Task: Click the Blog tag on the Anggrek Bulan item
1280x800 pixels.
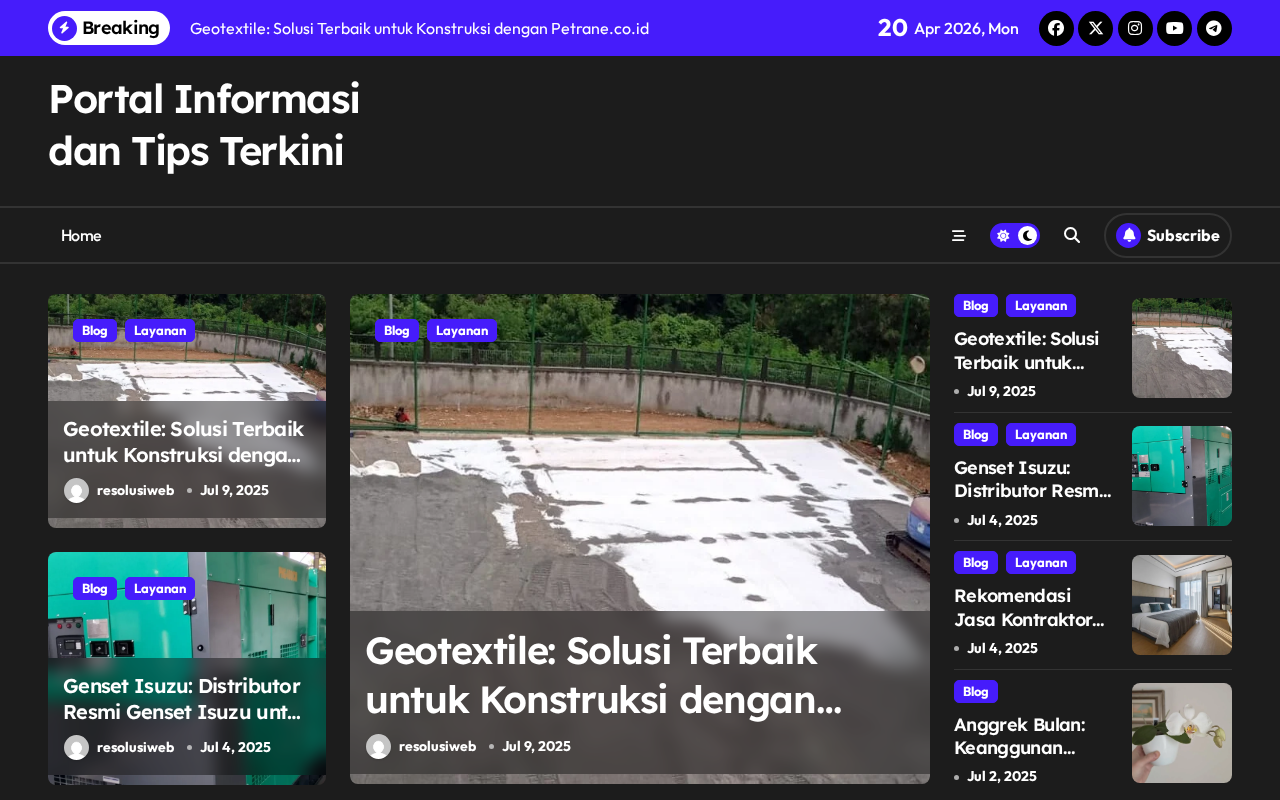Action: pos(976,691)
